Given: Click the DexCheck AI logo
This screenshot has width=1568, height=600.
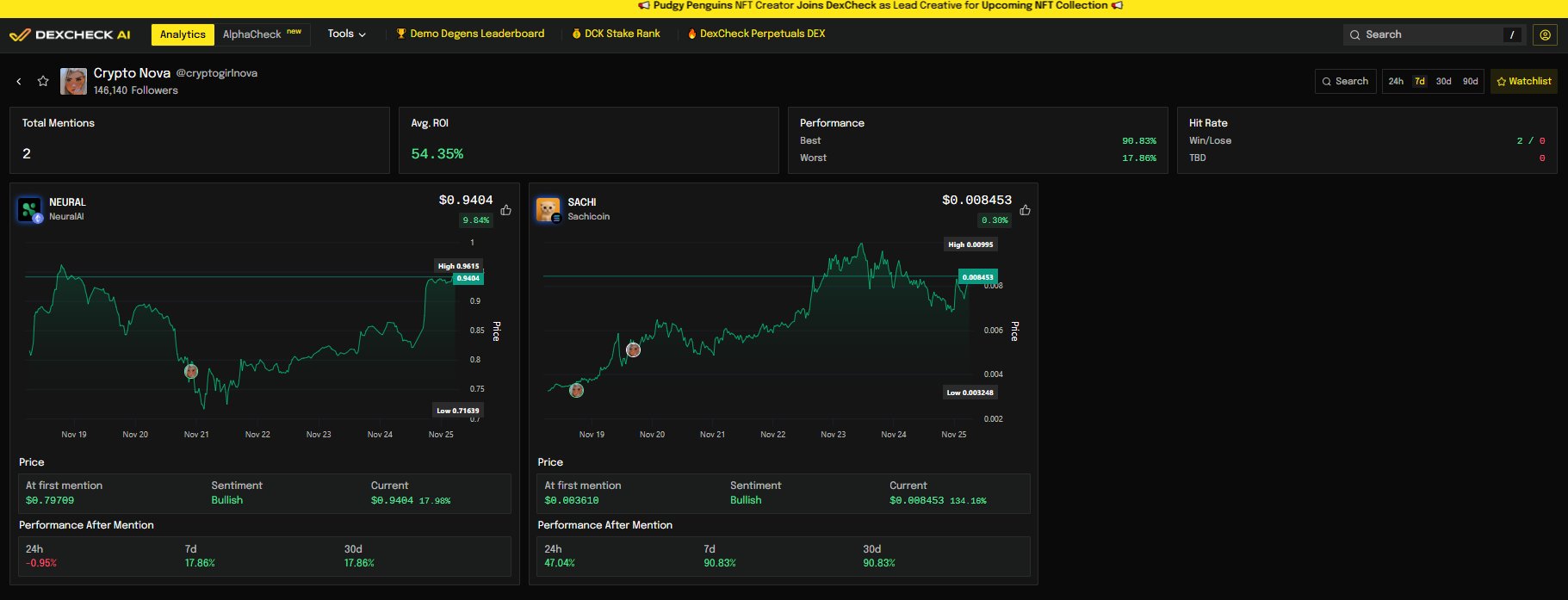Looking at the screenshot, I should [70, 34].
